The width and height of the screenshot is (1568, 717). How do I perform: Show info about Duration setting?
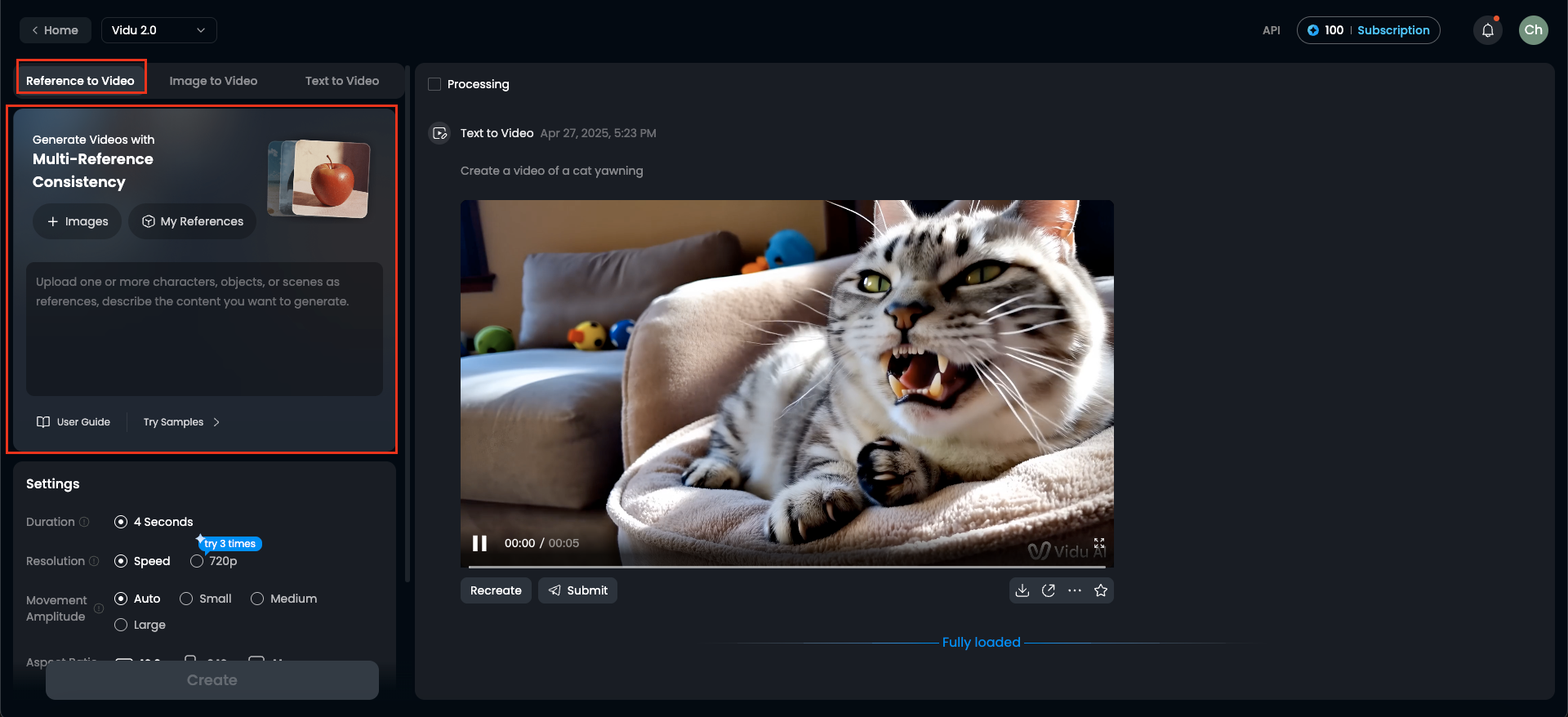click(x=84, y=522)
